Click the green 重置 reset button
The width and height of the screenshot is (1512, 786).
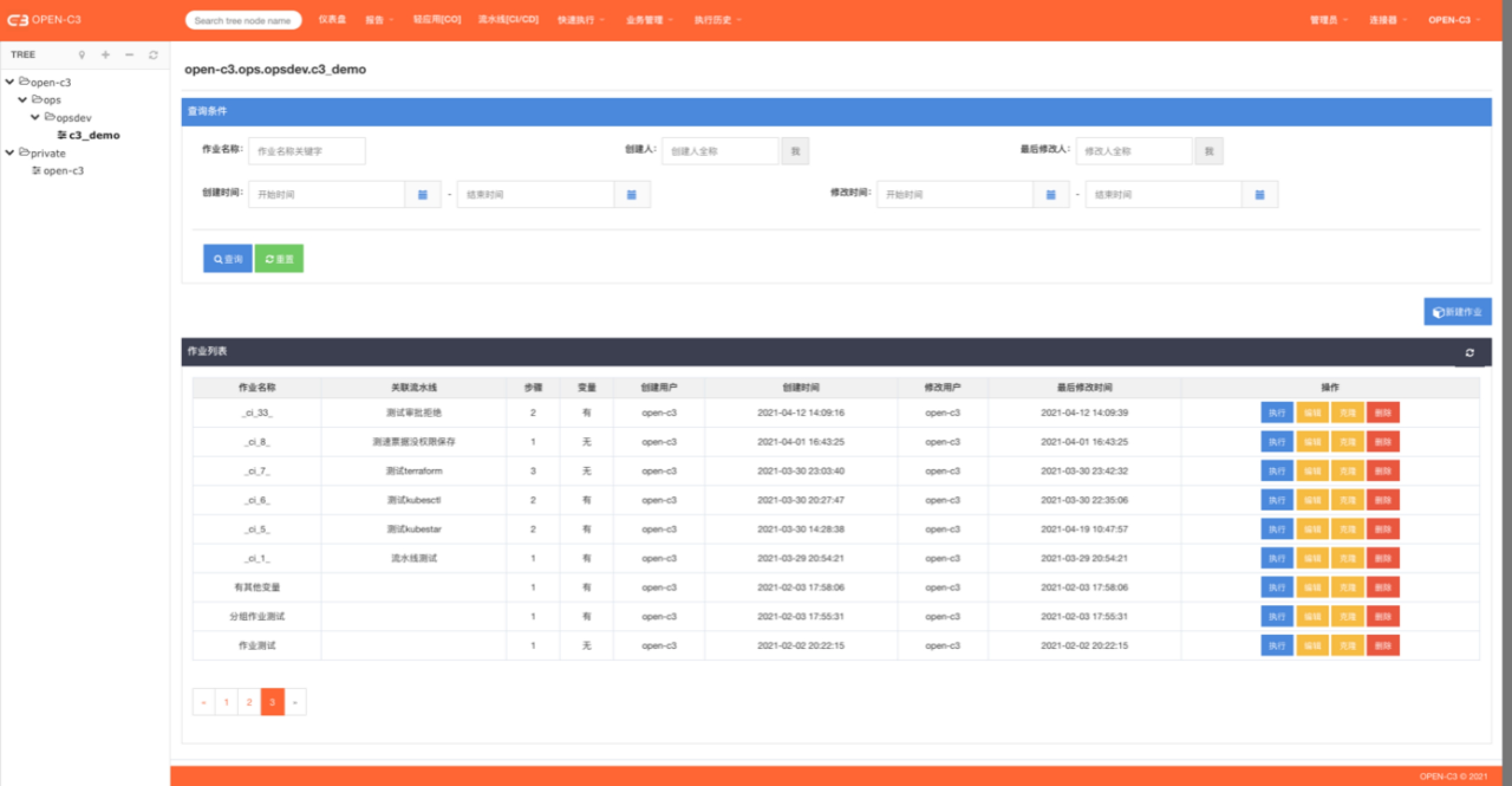[x=279, y=258]
